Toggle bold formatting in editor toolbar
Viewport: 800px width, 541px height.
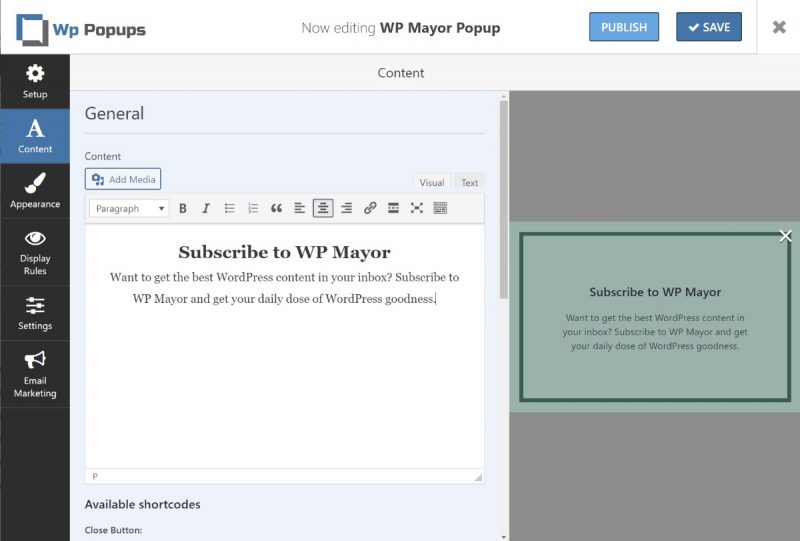[183, 208]
